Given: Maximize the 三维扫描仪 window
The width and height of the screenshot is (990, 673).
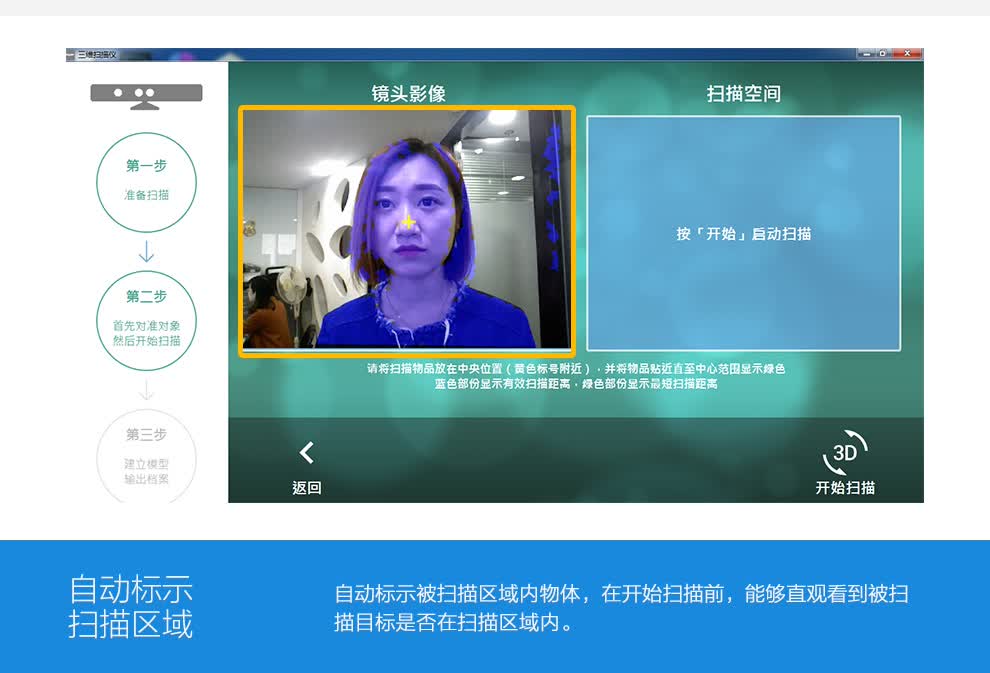Looking at the screenshot, I should point(883,53).
